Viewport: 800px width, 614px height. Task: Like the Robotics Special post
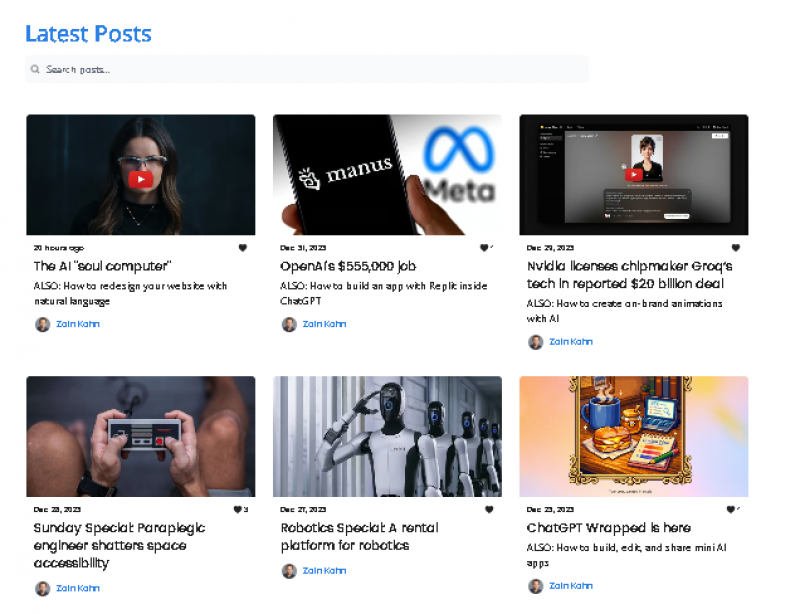[489, 510]
